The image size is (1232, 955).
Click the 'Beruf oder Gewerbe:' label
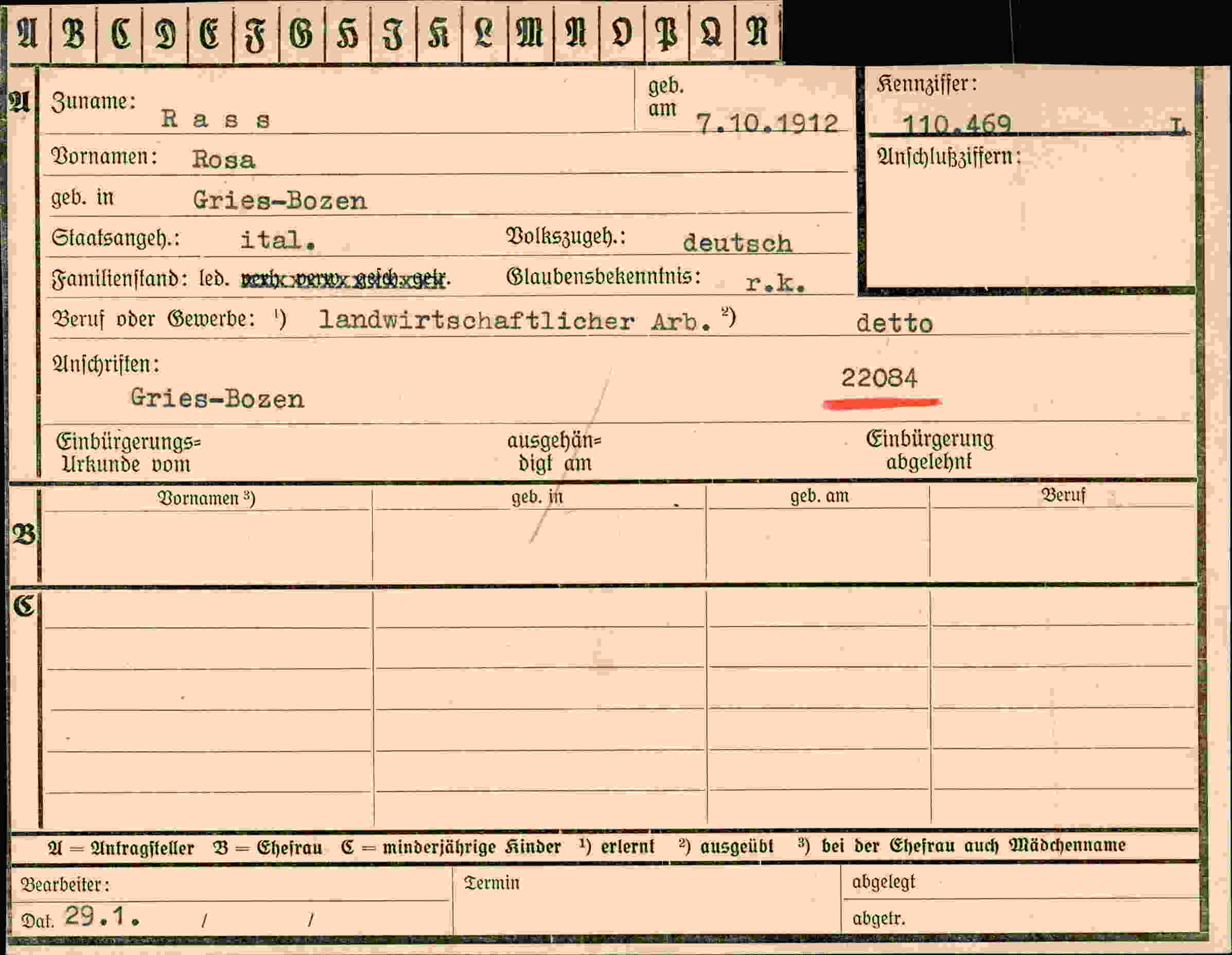click(154, 319)
